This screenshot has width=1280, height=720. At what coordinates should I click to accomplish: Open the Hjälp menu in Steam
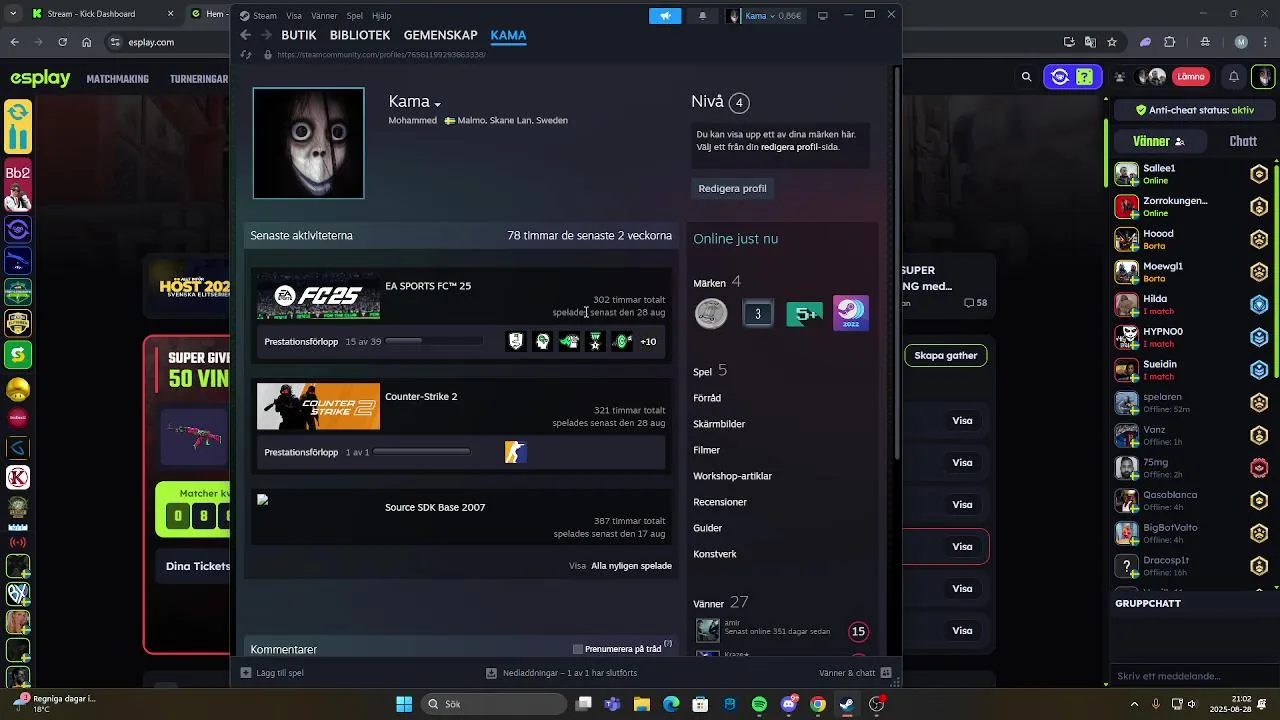tap(382, 16)
